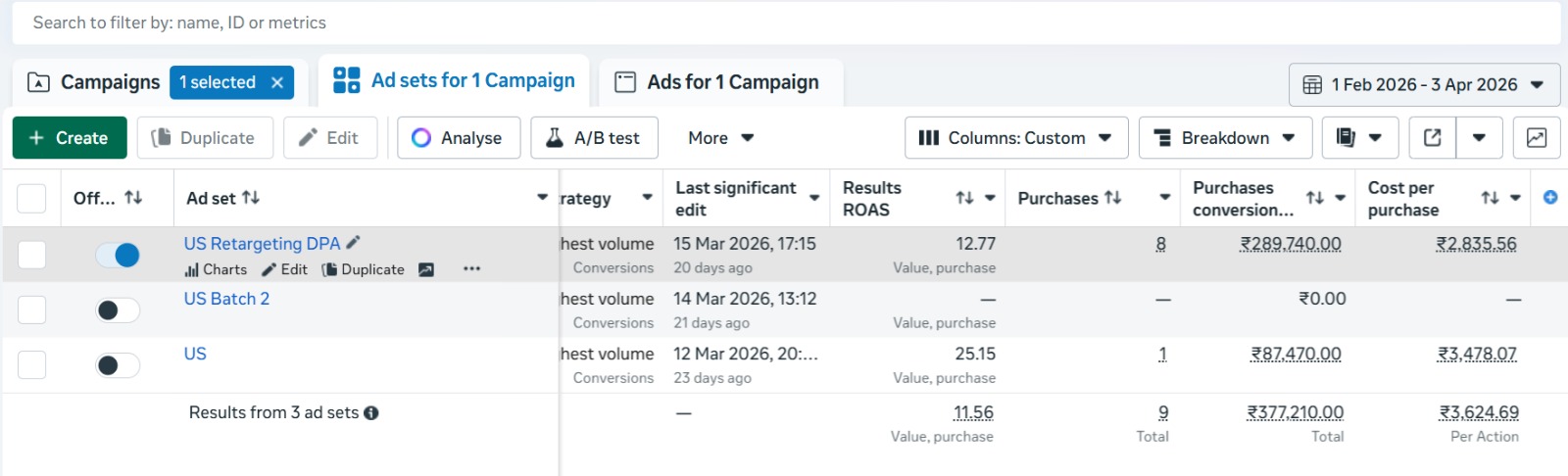Click the charts panel icon at far right
This screenshot has width=1568, height=476.
coord(1537,138)
